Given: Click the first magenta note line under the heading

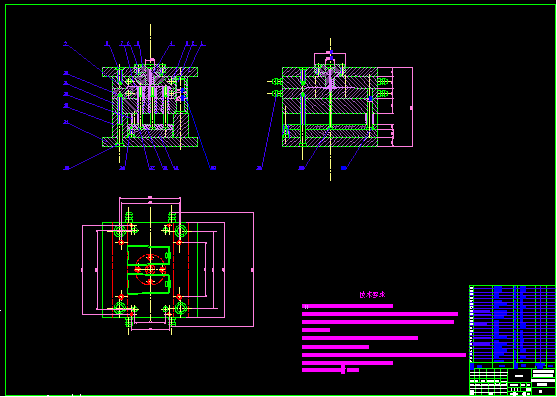Looking at the screenshot, I should point(347,306).
